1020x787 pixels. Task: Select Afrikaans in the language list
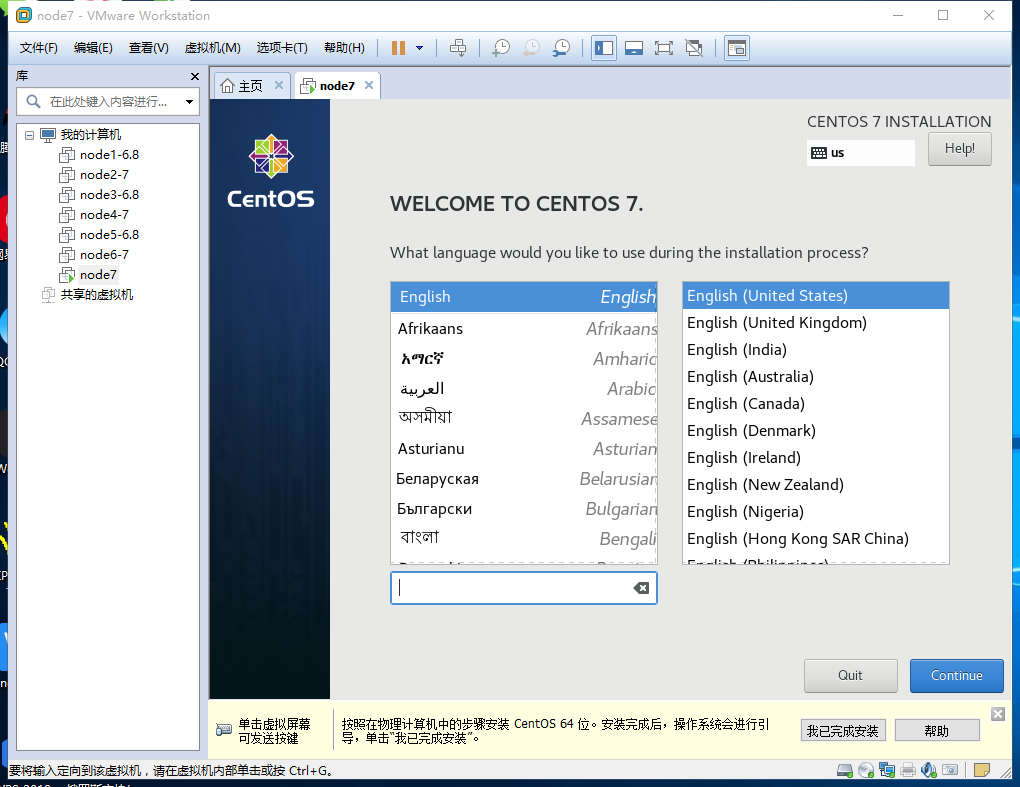click(x=524, y=328)
